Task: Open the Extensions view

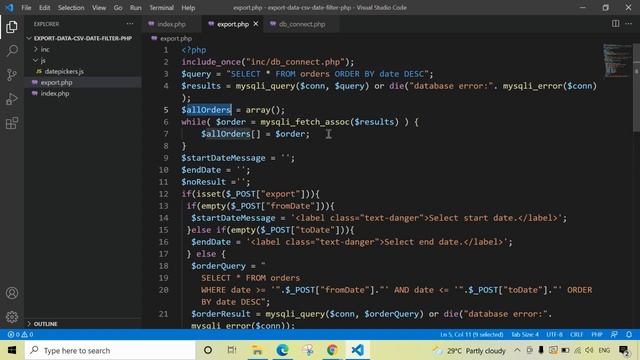Action: coord(12,123)
